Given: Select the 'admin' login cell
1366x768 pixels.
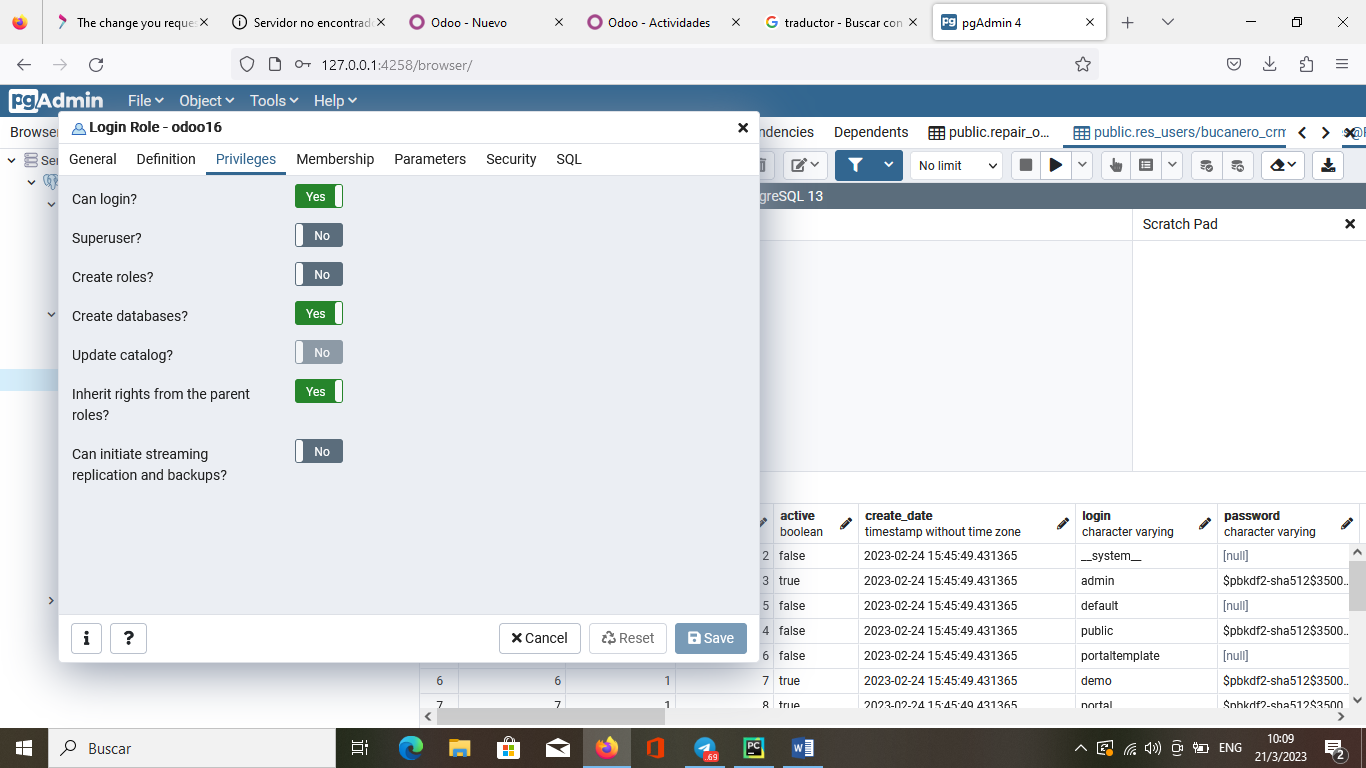Looking at the screenshot, I should pos(1146,581).
